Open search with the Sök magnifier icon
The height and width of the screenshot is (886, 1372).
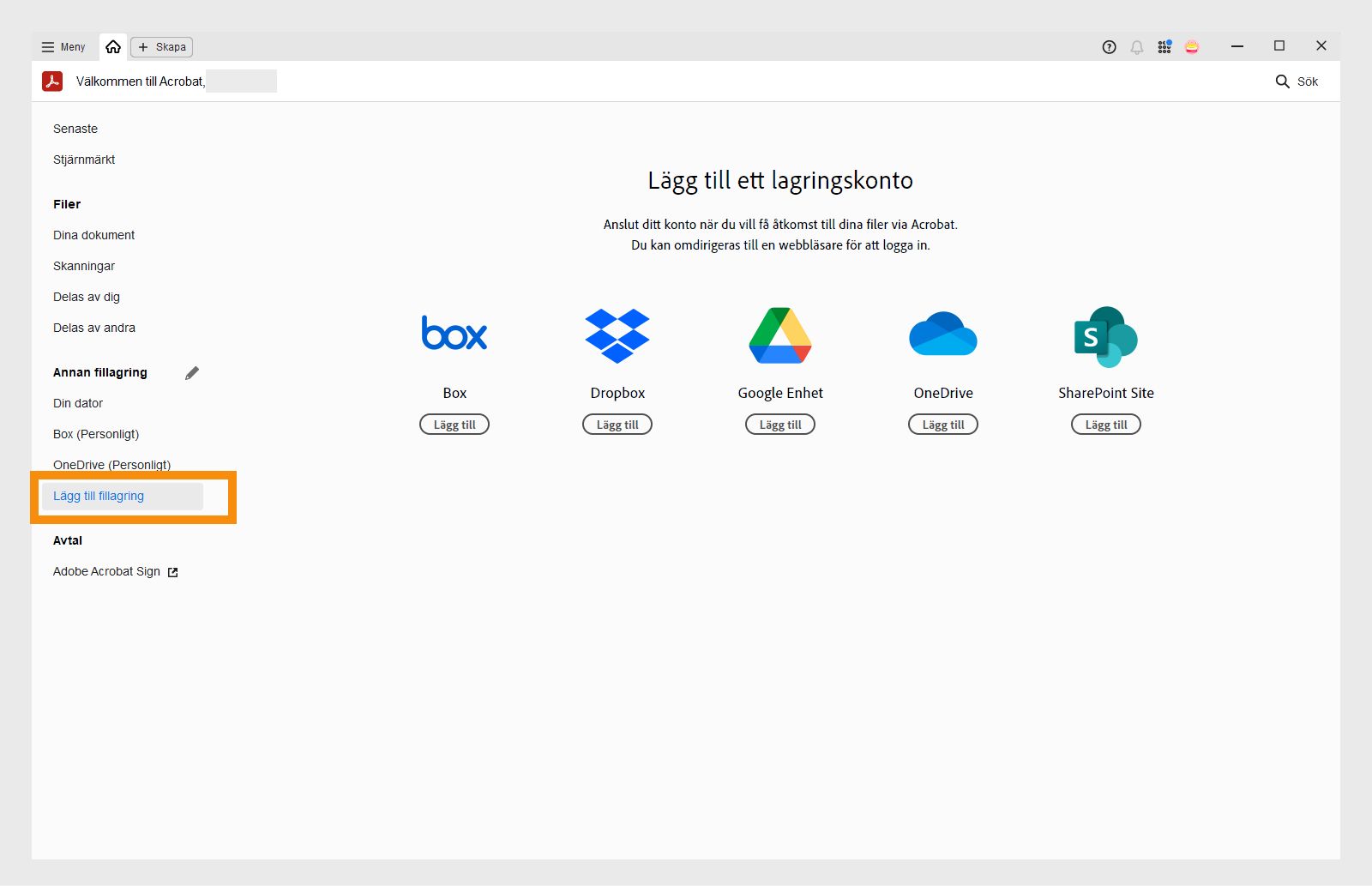(x=1282, y=81)
